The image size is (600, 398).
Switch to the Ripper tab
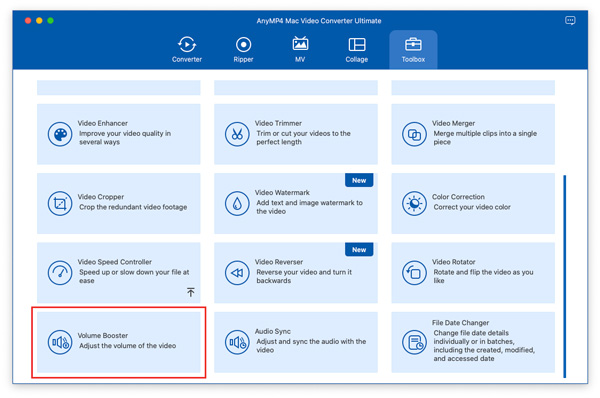(243, 50)
